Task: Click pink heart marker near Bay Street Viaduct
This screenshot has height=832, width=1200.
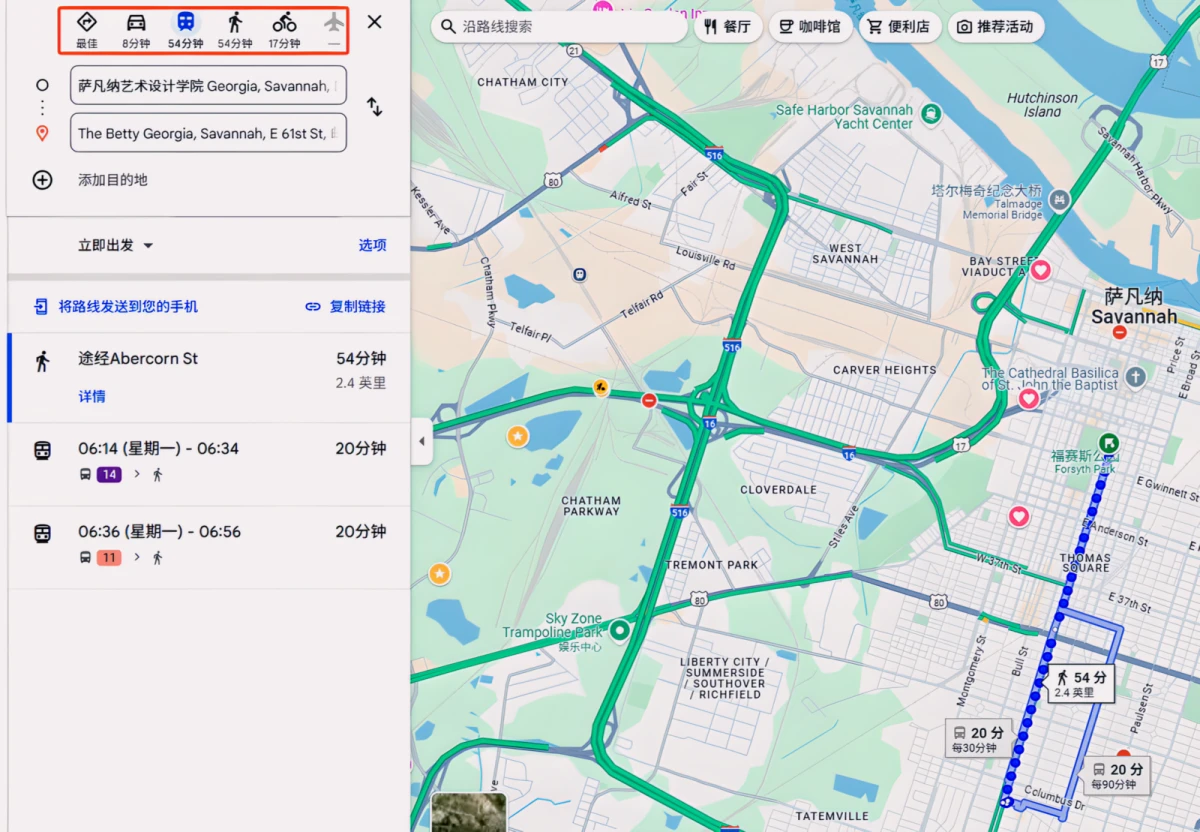Action: pos(1040,270)
